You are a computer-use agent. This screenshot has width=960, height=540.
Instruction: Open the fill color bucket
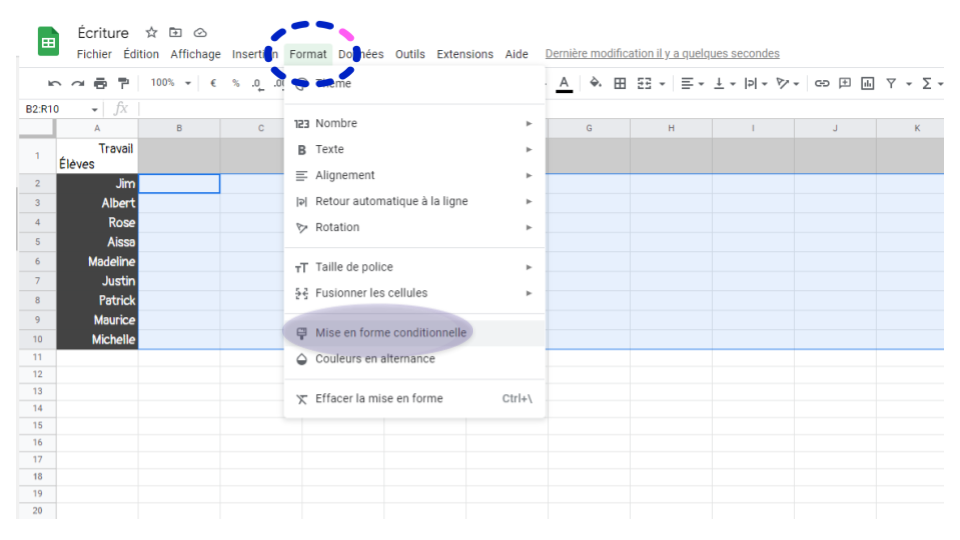pyautogui.click(x=596, y=83)
